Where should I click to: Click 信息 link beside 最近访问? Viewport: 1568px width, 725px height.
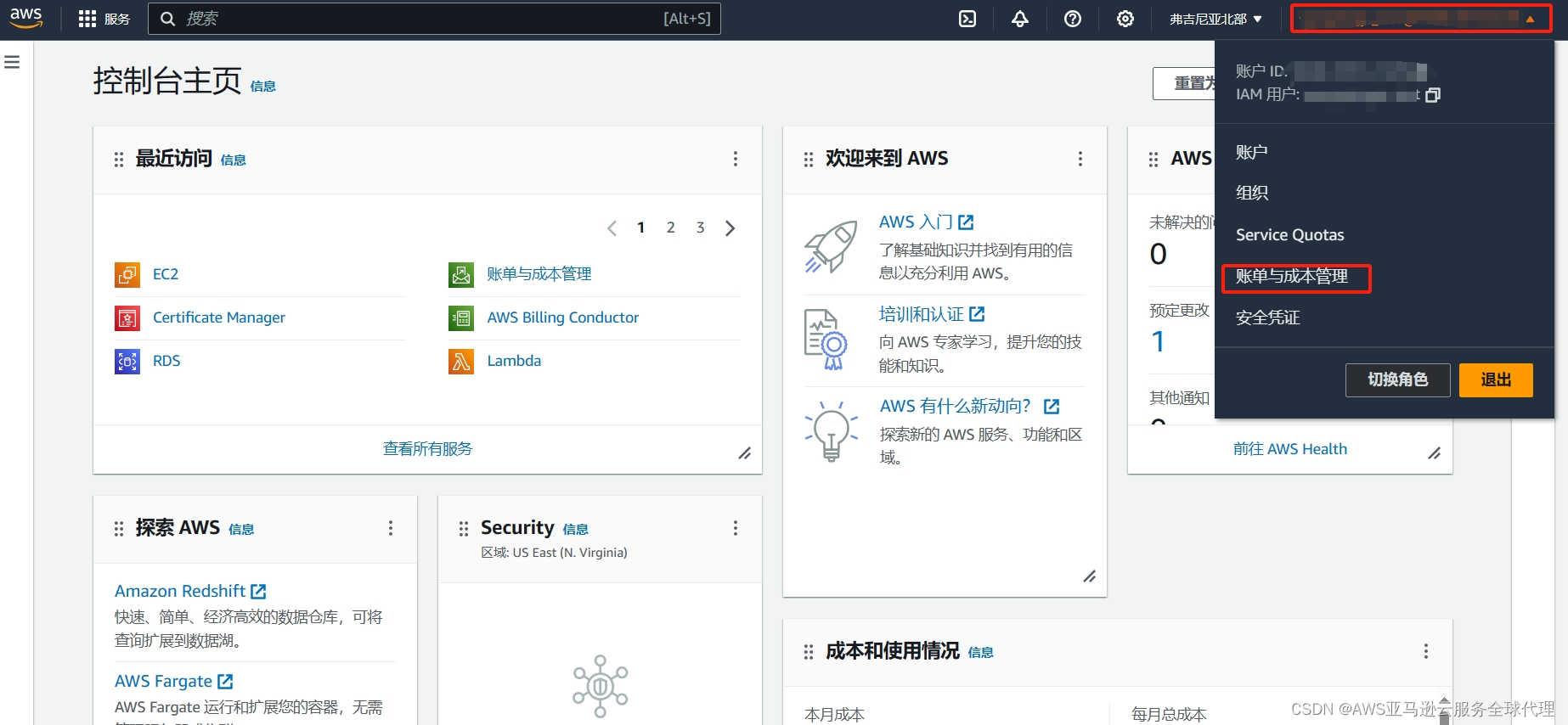pyautogui.click(x=233, y=160)
